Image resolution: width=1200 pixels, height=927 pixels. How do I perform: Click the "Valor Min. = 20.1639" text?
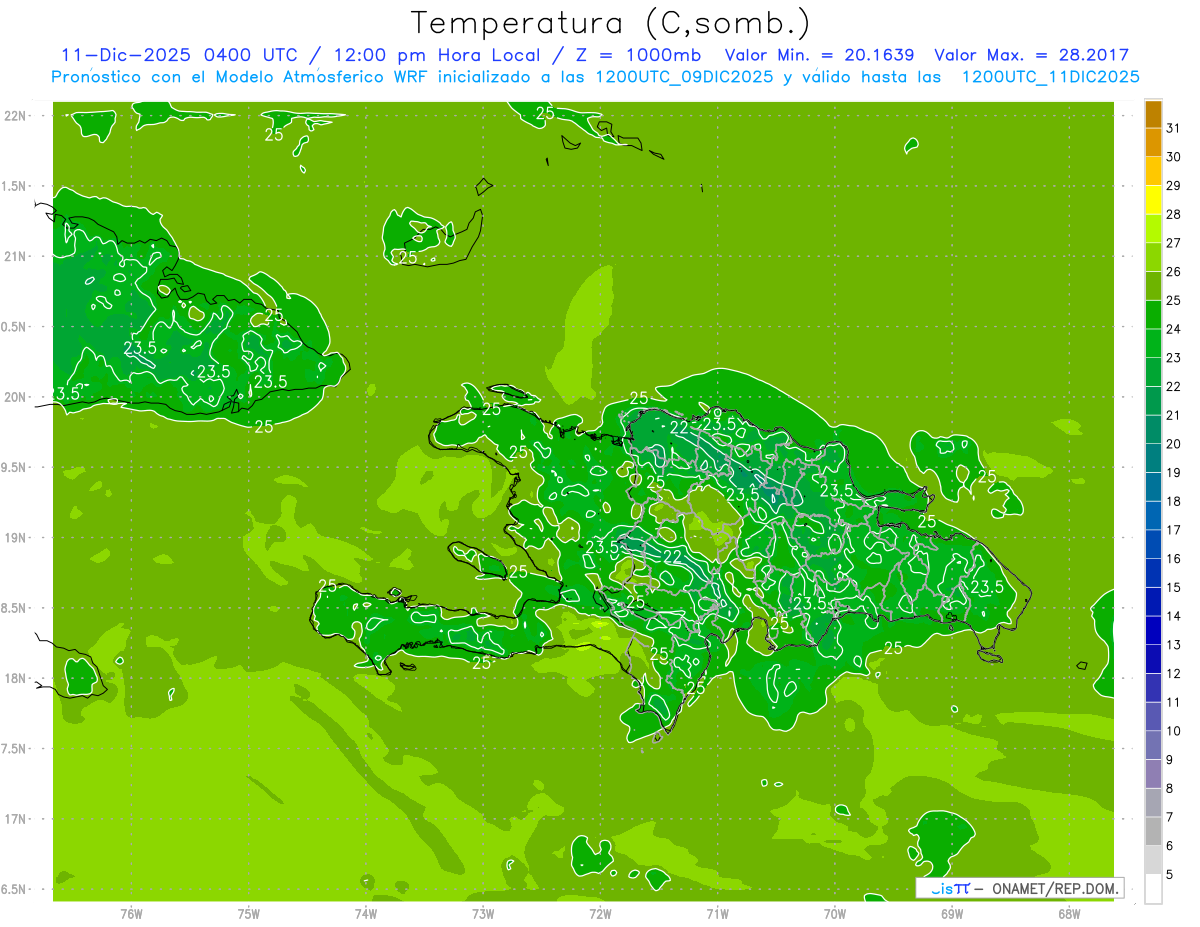(x=819, y=55)
